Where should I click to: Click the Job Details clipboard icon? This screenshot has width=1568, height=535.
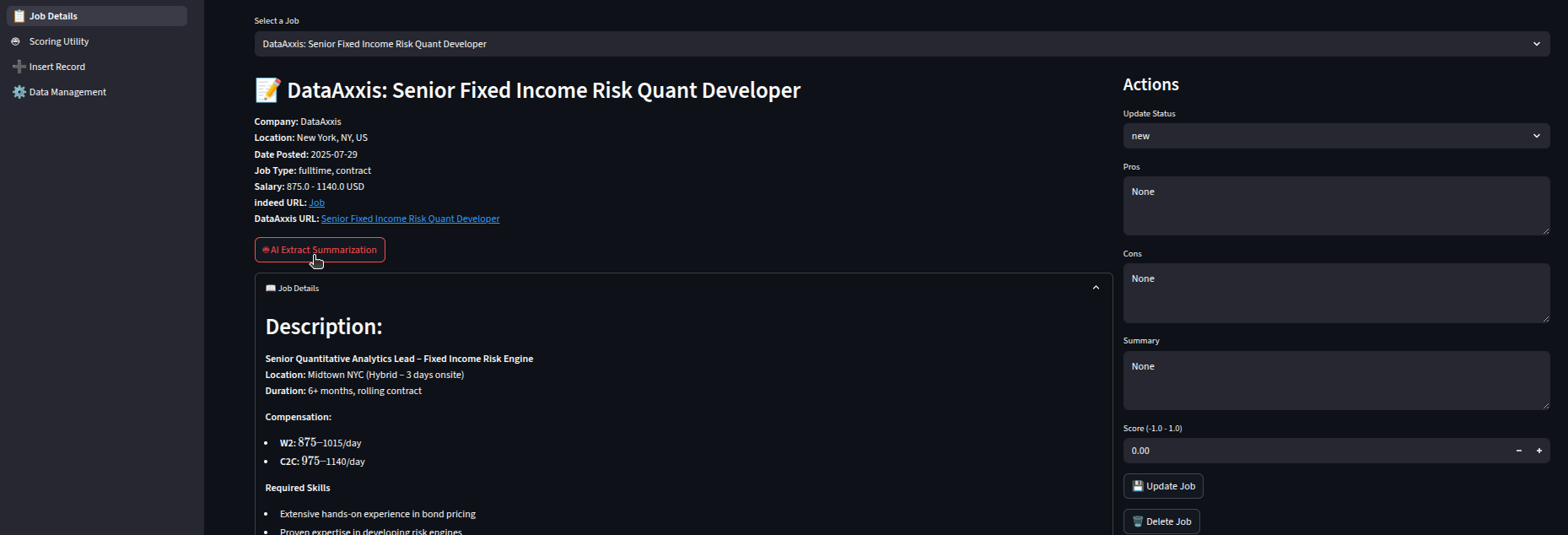pyautogui.click(x=19, y=16)
